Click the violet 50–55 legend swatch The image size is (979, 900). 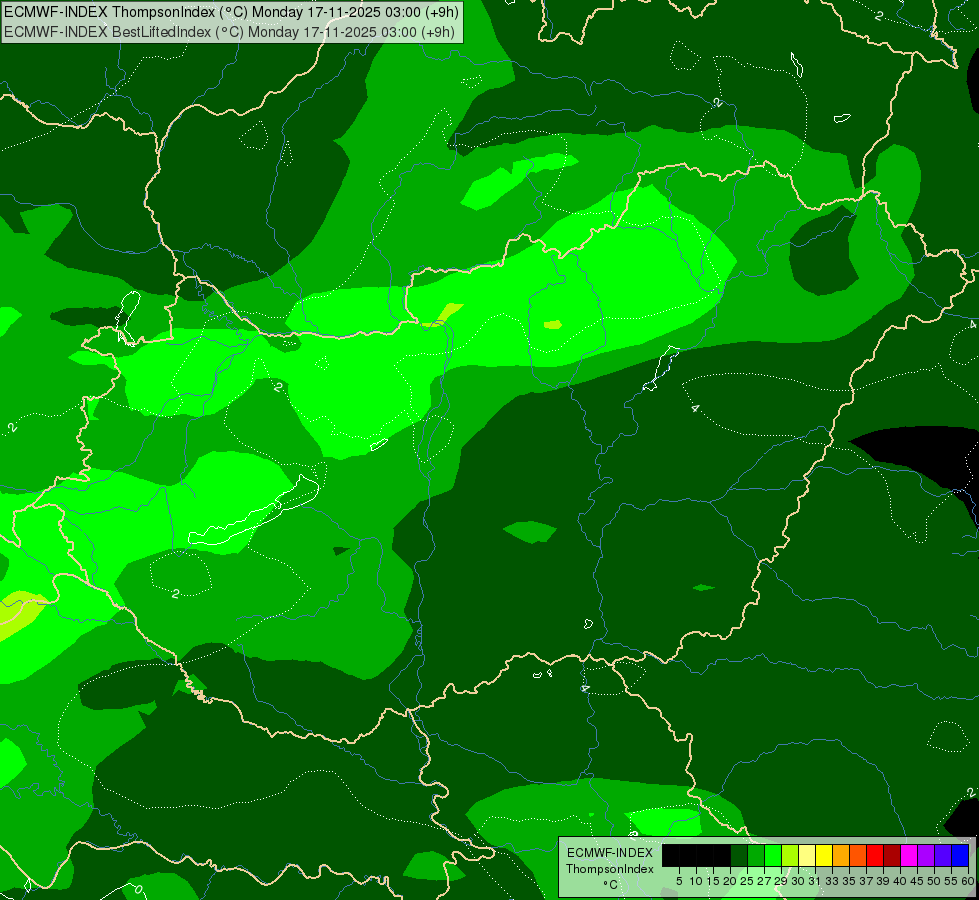click(x=943, y=855)
